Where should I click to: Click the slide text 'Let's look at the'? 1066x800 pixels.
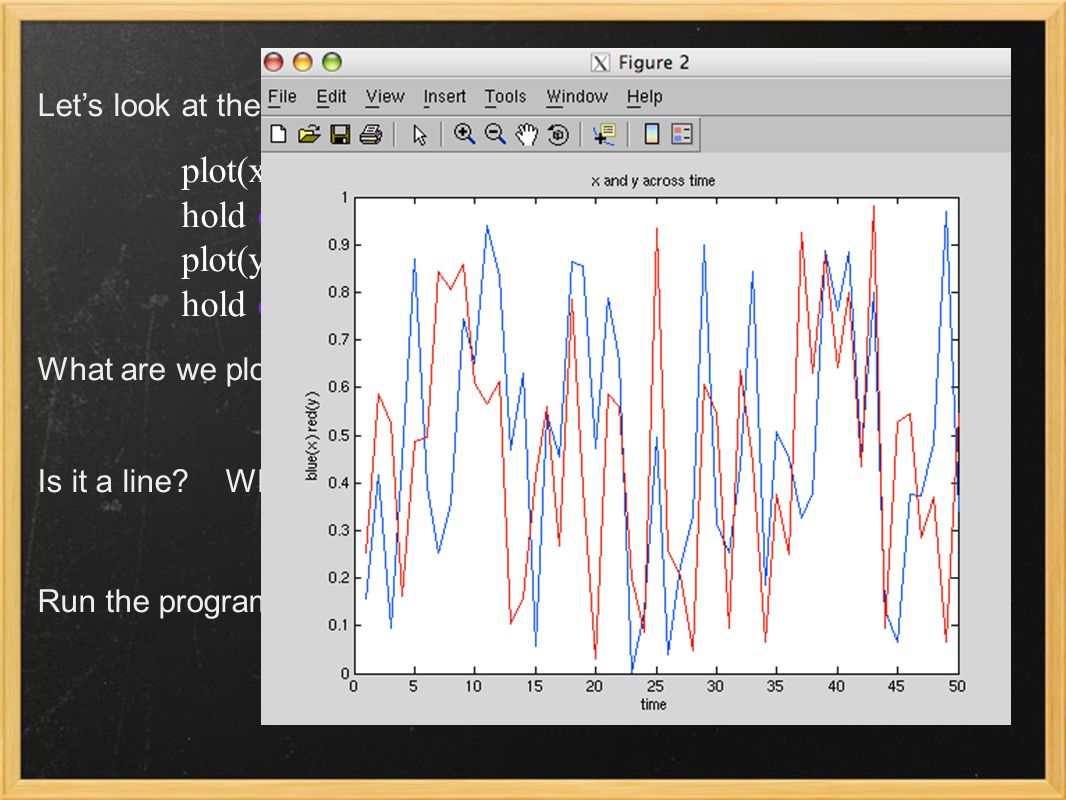point(149,105)
